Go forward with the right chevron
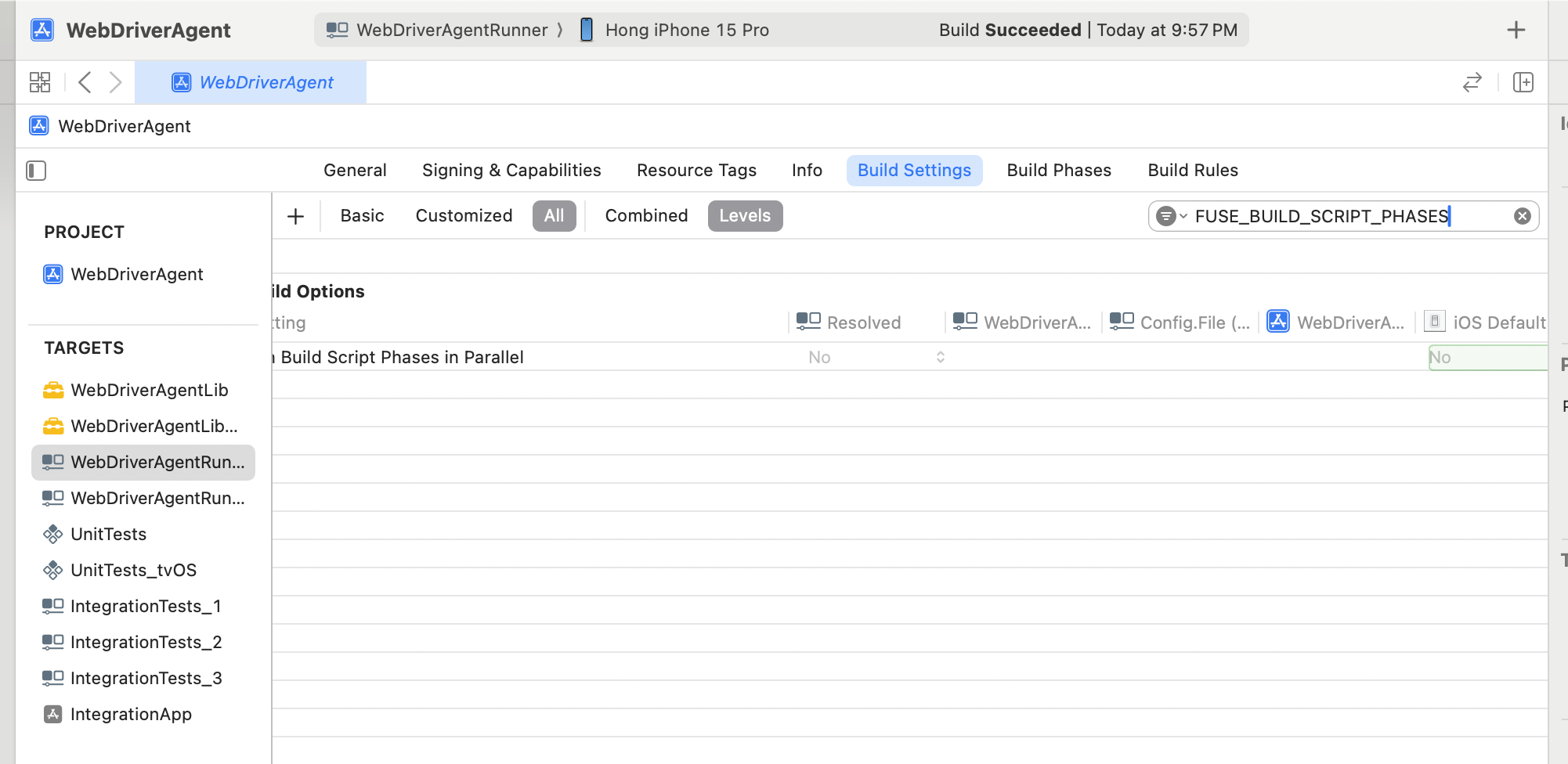Image resolution: width=1568 pixels, height=764 pixels. 115,82
